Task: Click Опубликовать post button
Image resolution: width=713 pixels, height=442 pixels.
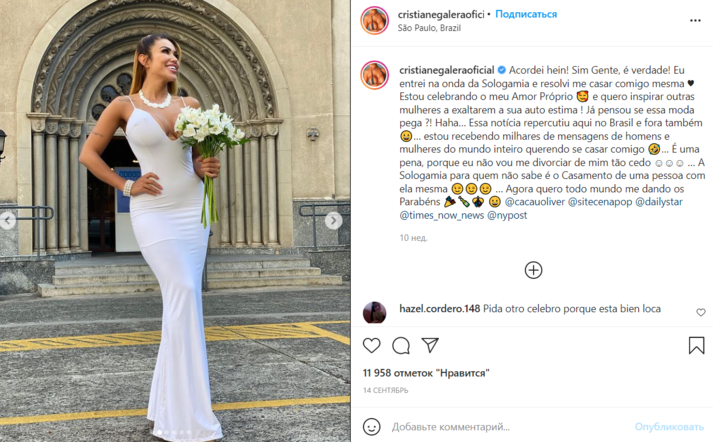Action: (x=669, y=427)
